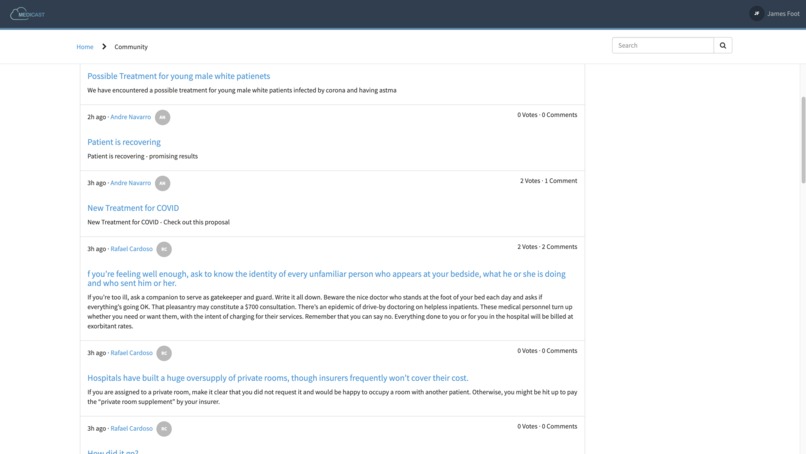
Task: Click the Medicast cloud logo
Action: [x=27, y=14]
